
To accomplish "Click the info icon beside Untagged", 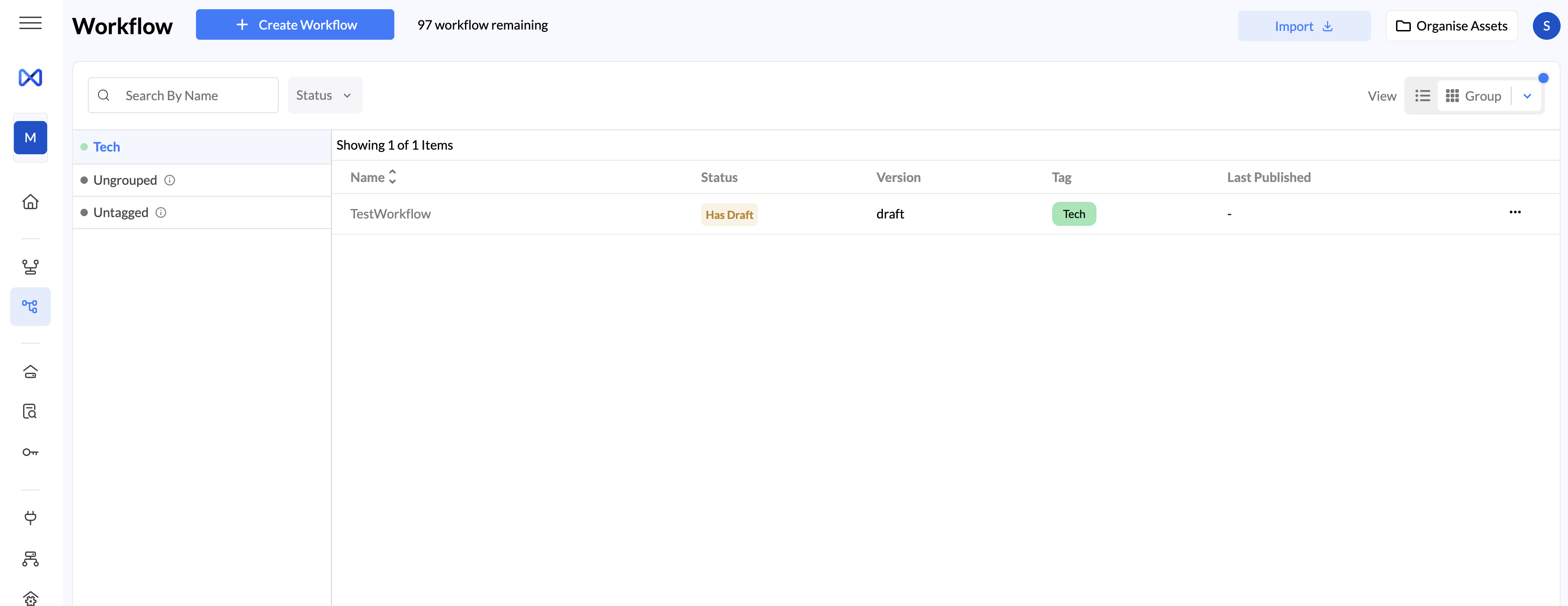I will tap(161, 212).
